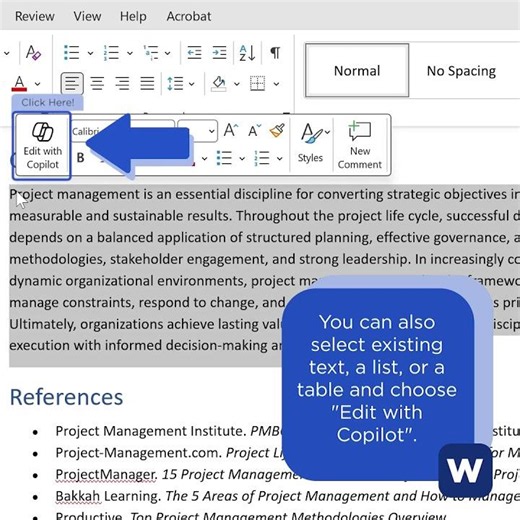Expand the line spacing dropdown arrow

pos(192,84)
